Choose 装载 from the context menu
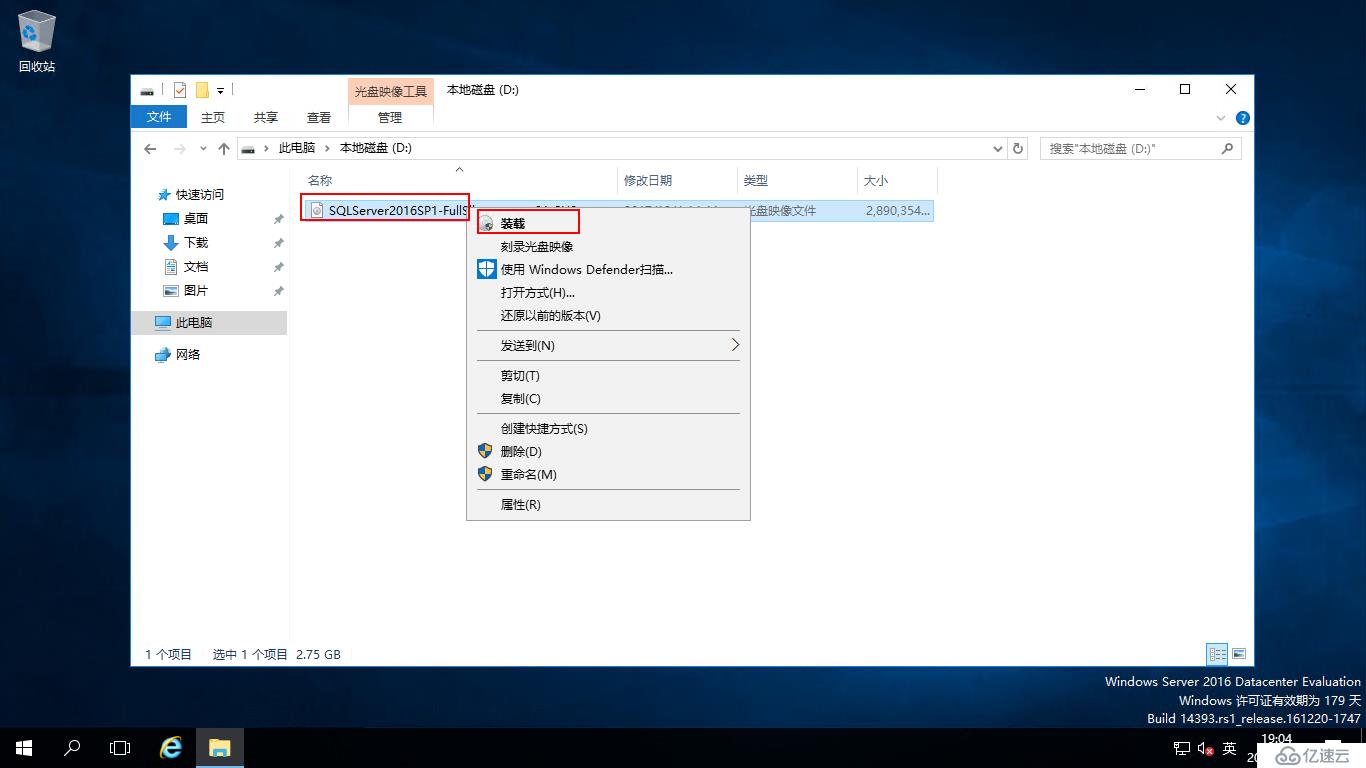Image resolution: width=1366 pixels, height=768 pixels. coord(608,224)
